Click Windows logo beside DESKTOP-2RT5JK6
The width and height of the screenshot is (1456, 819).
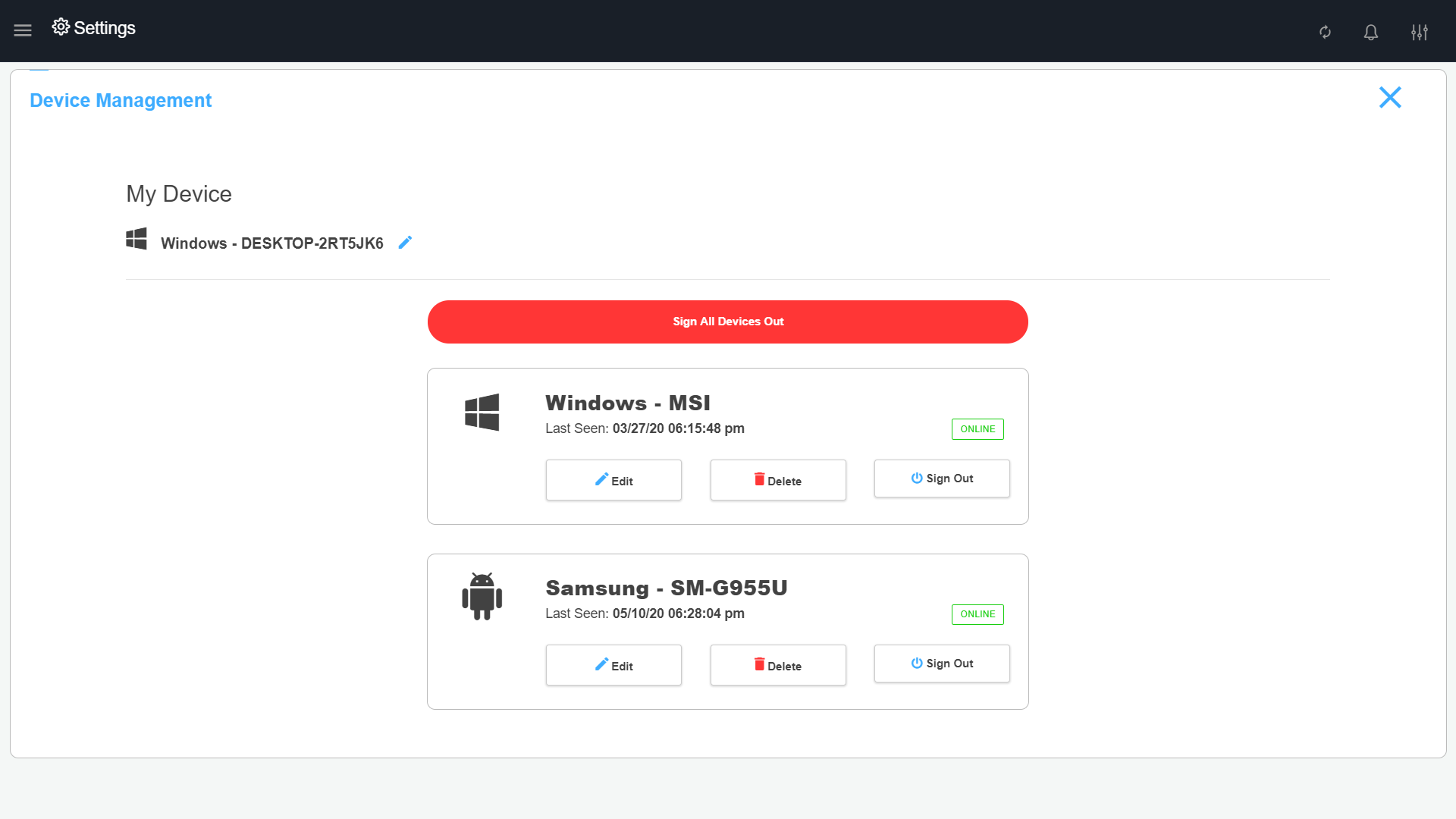136,239
